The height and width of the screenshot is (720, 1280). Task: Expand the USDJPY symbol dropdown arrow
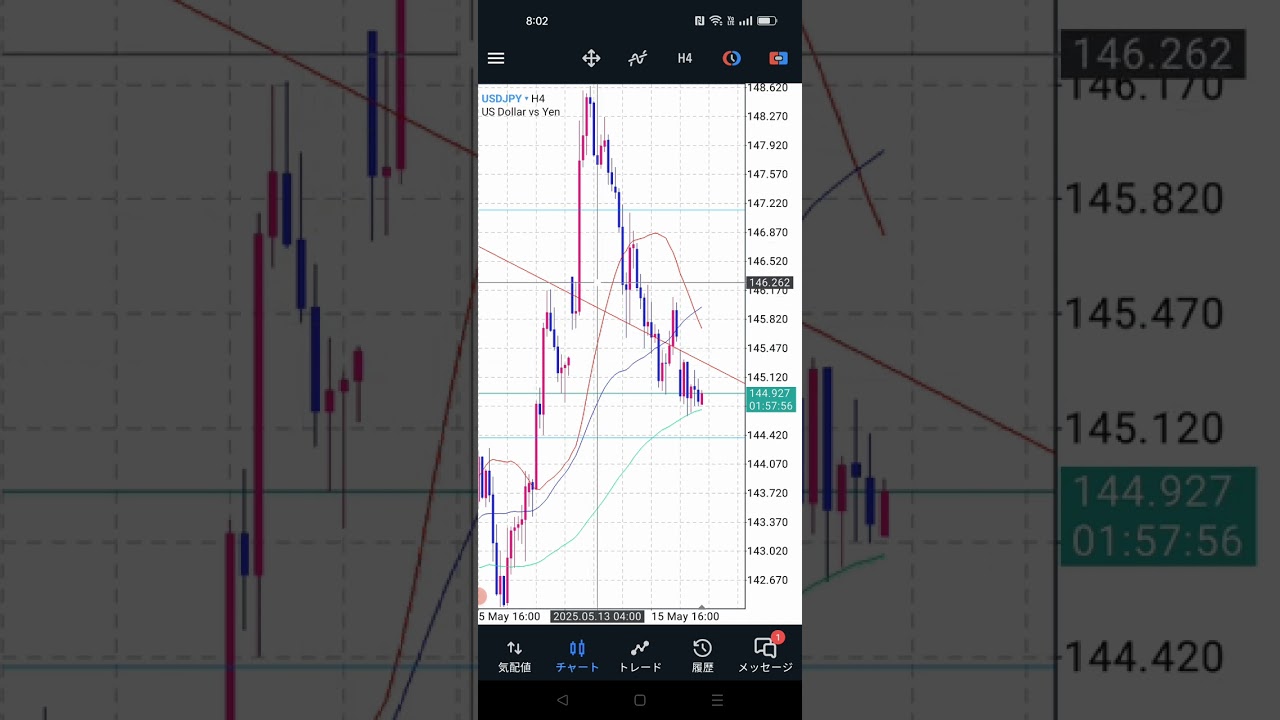526,99
